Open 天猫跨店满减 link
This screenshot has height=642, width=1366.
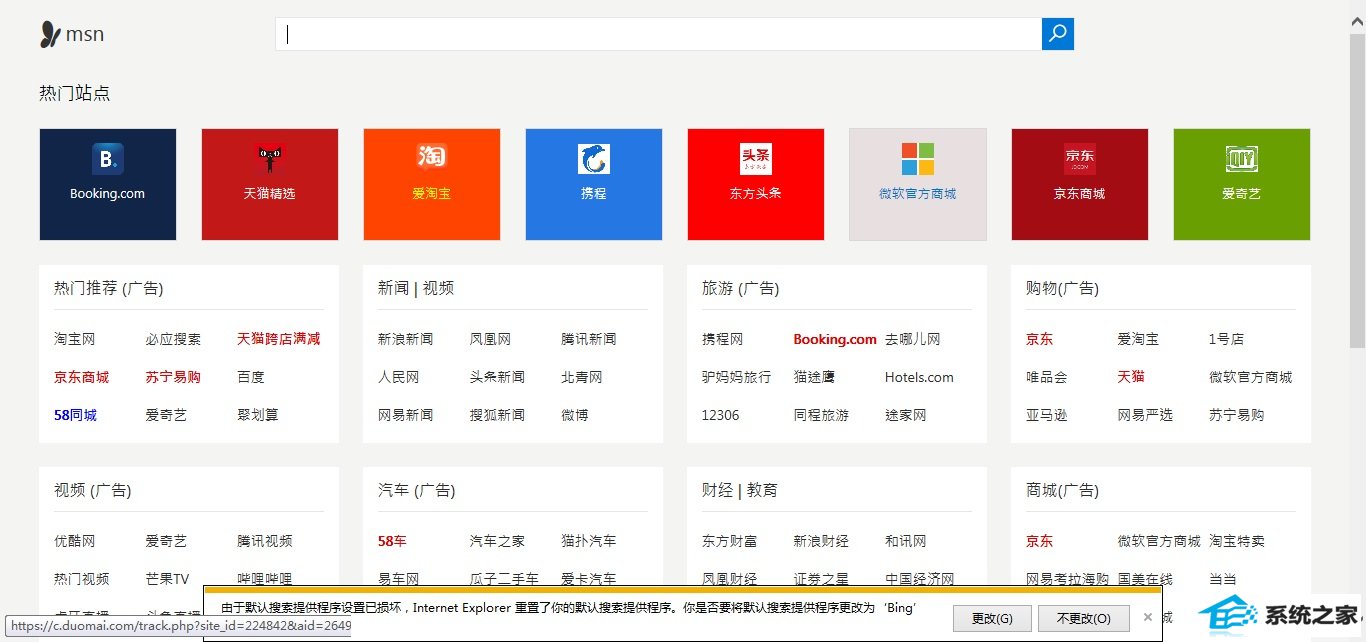279,339
